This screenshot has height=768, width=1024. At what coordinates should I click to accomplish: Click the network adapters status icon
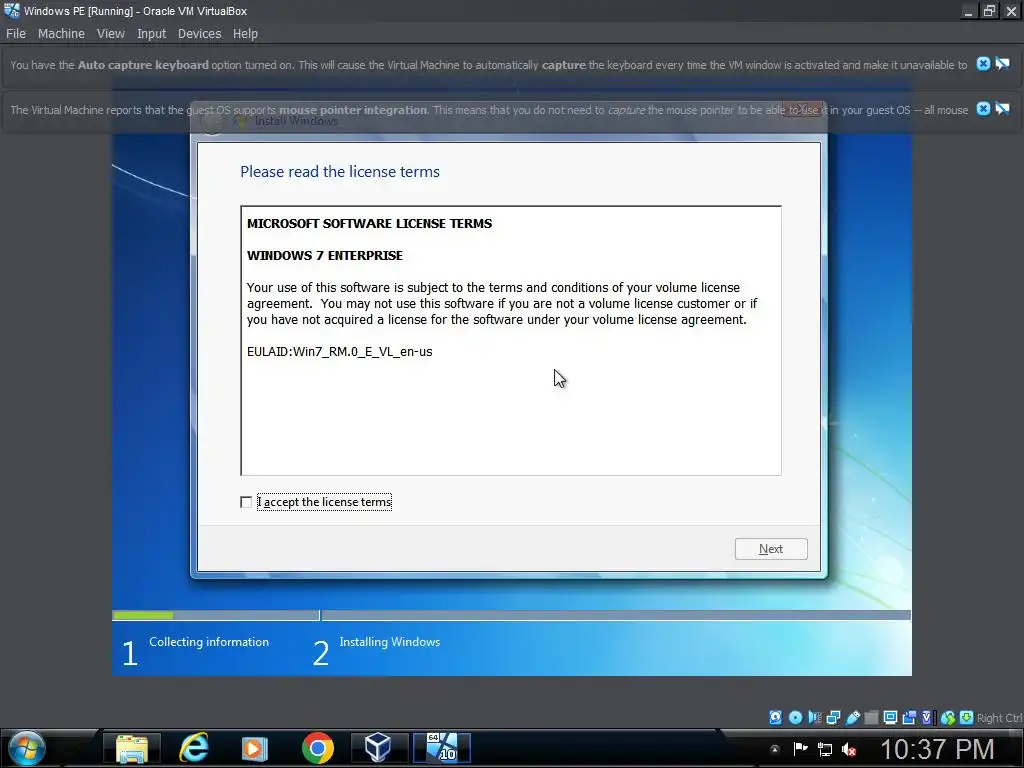(833, 718)
